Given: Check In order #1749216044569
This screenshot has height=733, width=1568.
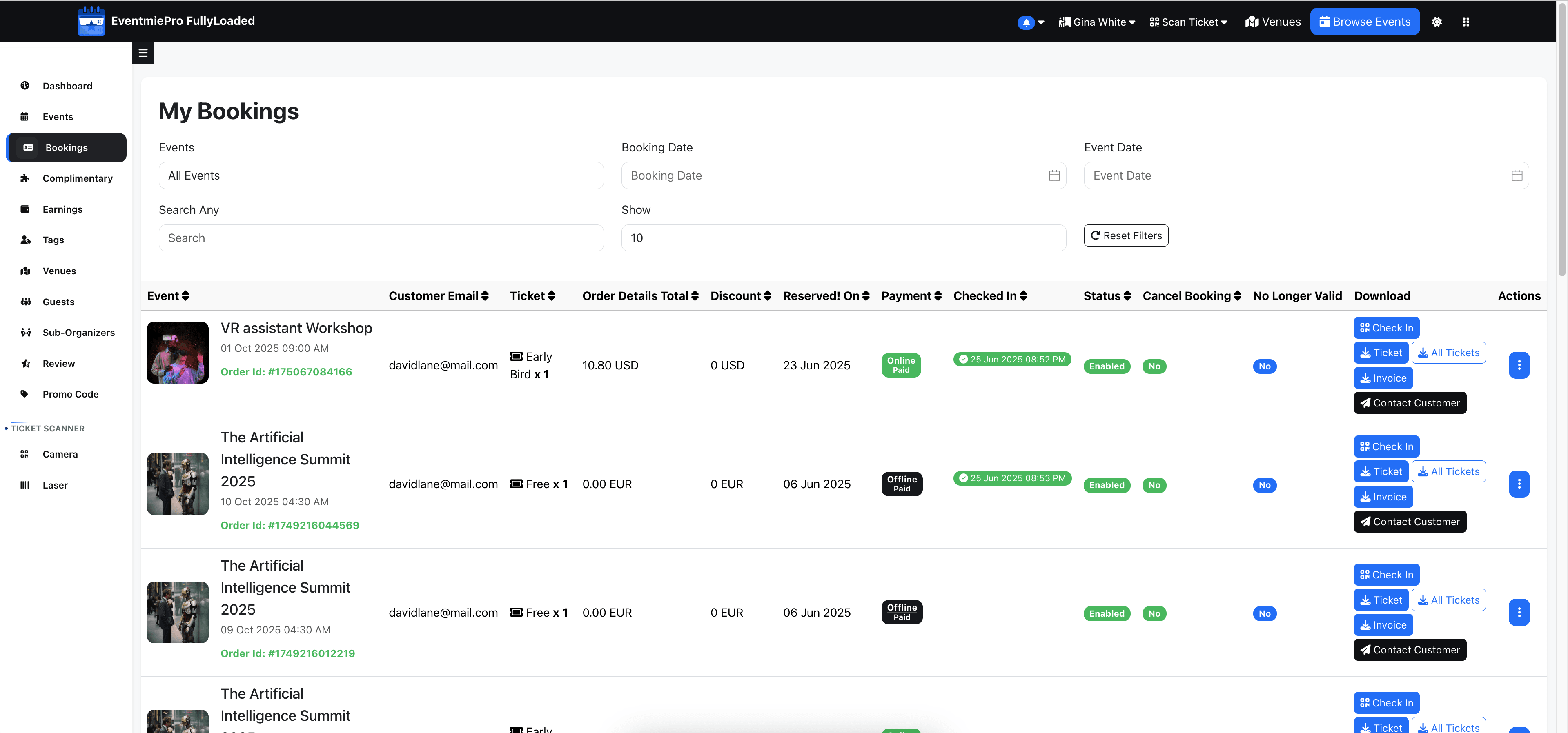Looking at the screenshot, I should [1387, 446].
